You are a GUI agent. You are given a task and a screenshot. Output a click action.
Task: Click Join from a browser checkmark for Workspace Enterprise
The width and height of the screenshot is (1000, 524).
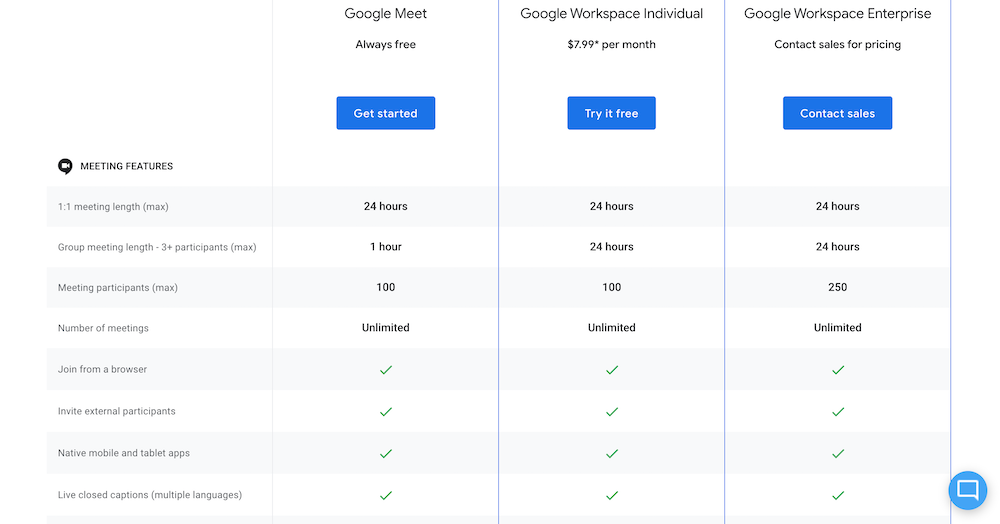click(838, 370)
